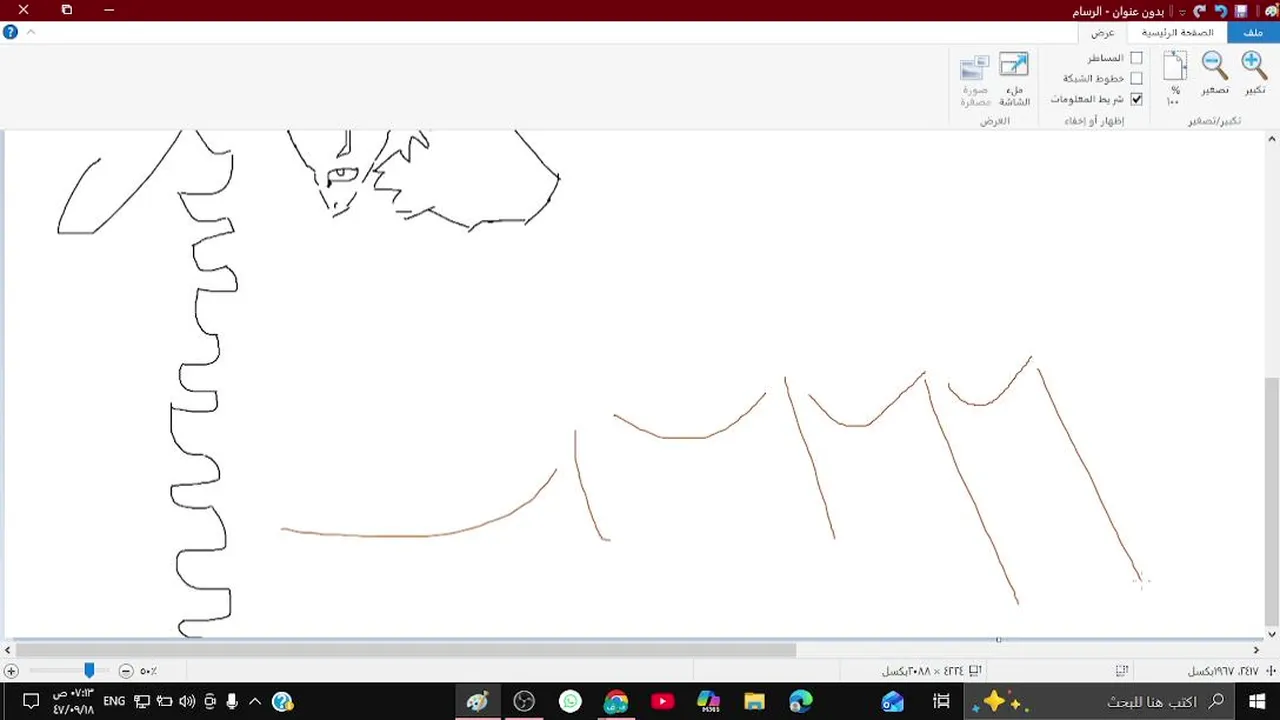The width and height of the screenshot is (1280, 720).
Task: Open YouTube from the taskbar
Action: pyautogui.click(x=662, y=702)
